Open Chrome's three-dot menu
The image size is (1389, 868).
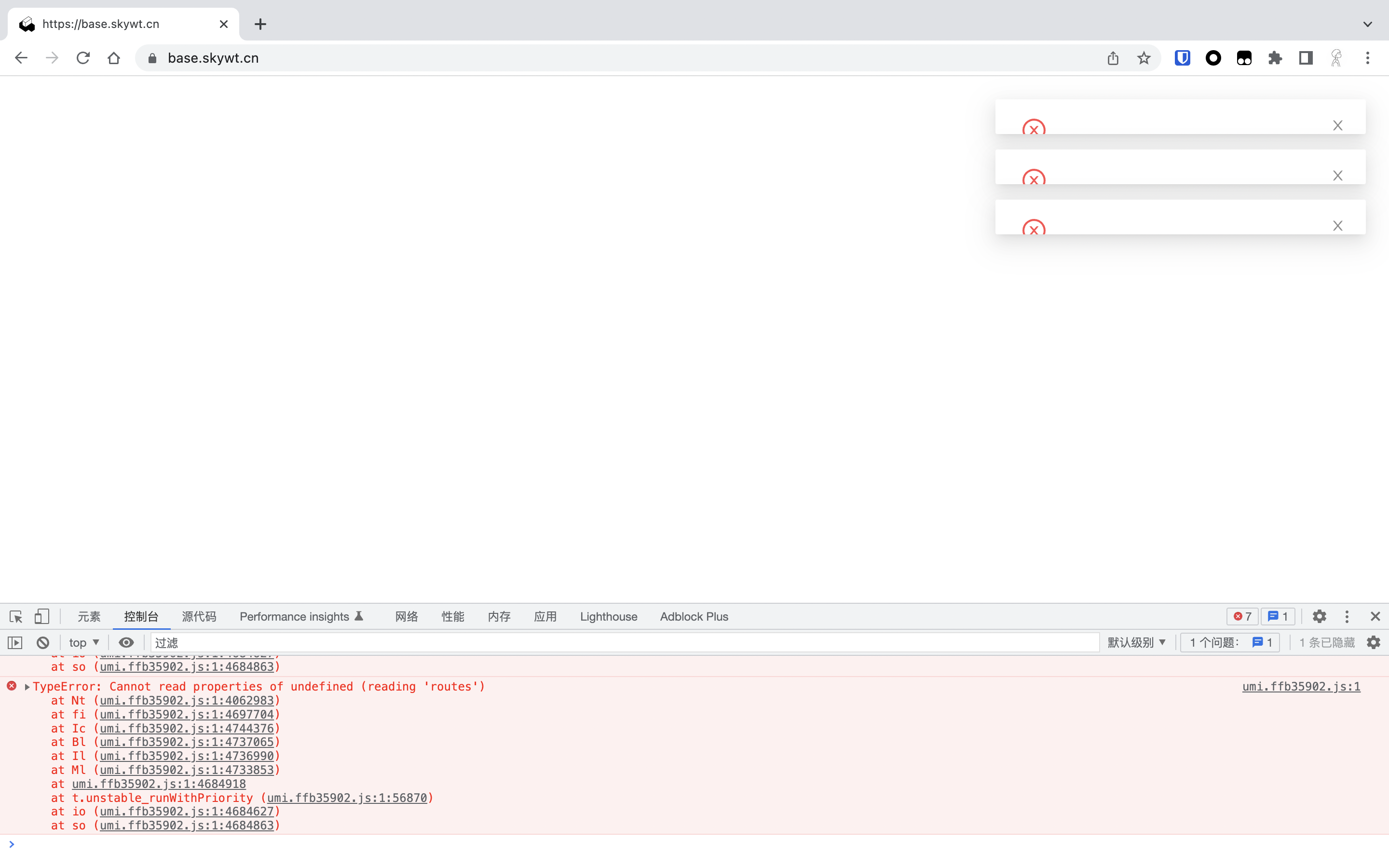(1368, 58)
